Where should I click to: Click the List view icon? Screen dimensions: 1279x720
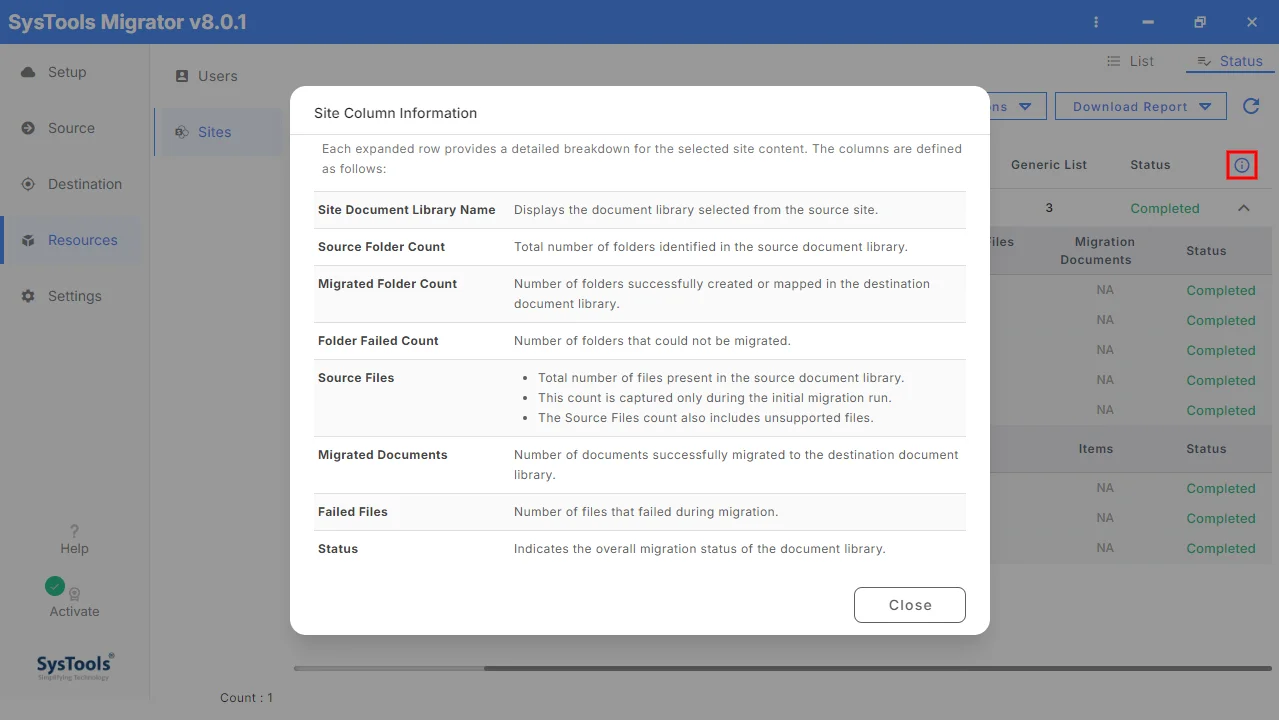pos(1114,61)
